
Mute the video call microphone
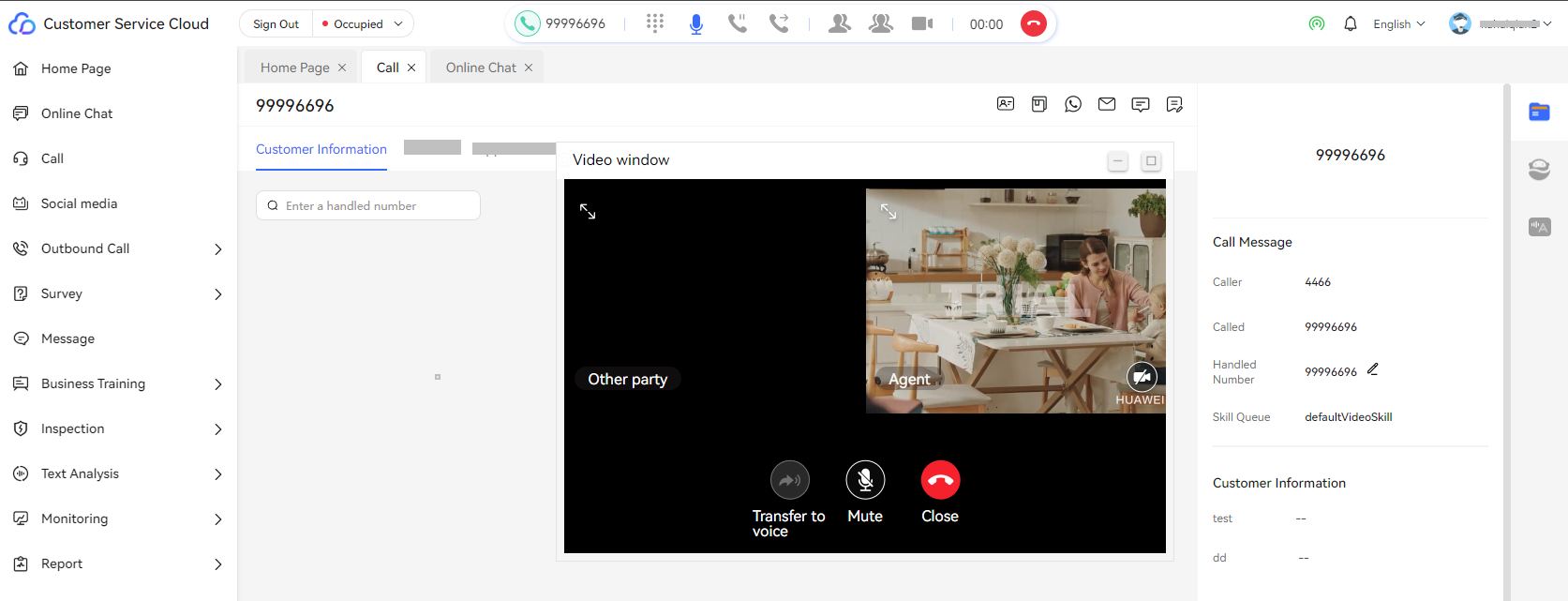[x=865, y=480]
